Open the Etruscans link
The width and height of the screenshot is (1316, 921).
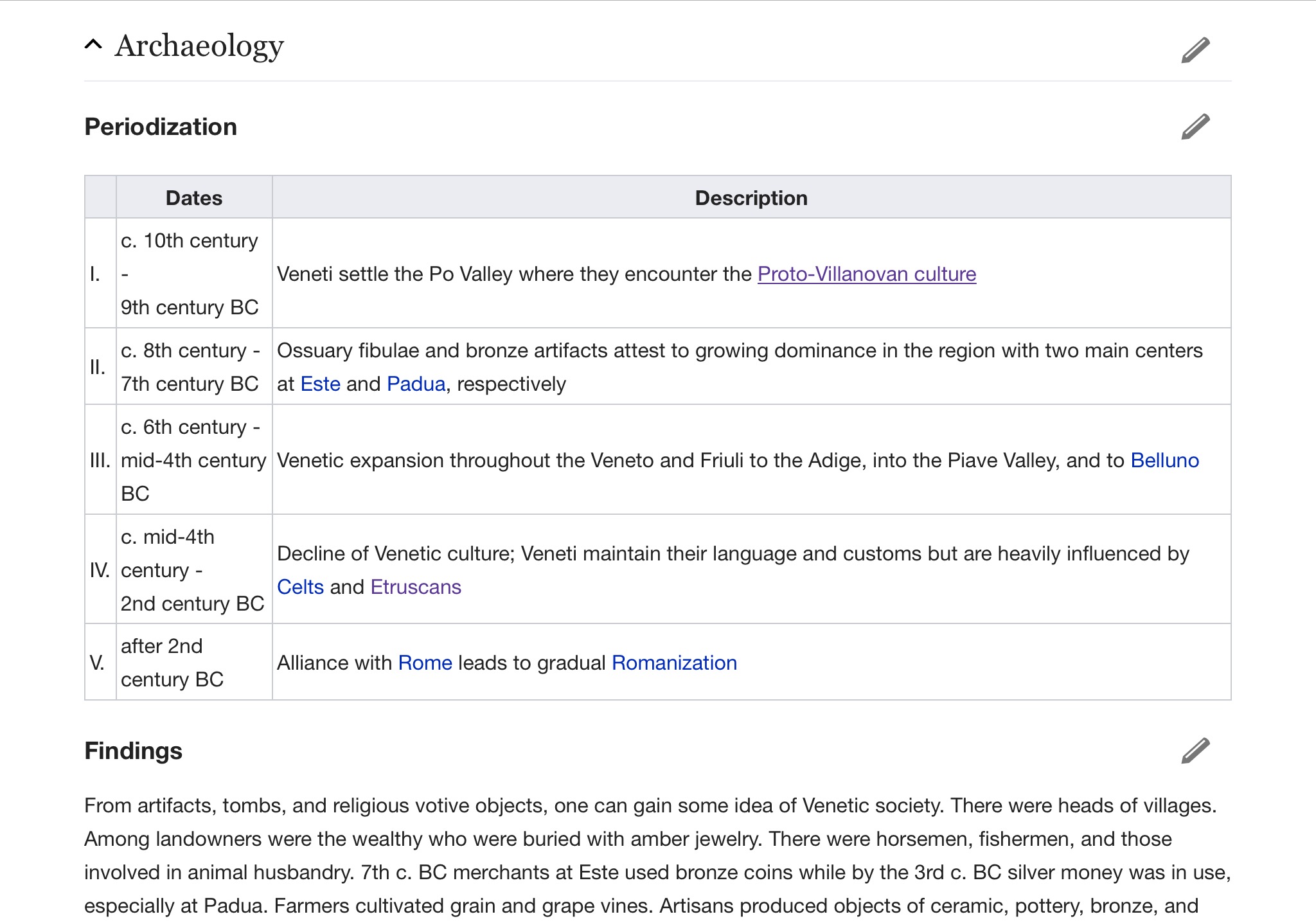(416, 587)
